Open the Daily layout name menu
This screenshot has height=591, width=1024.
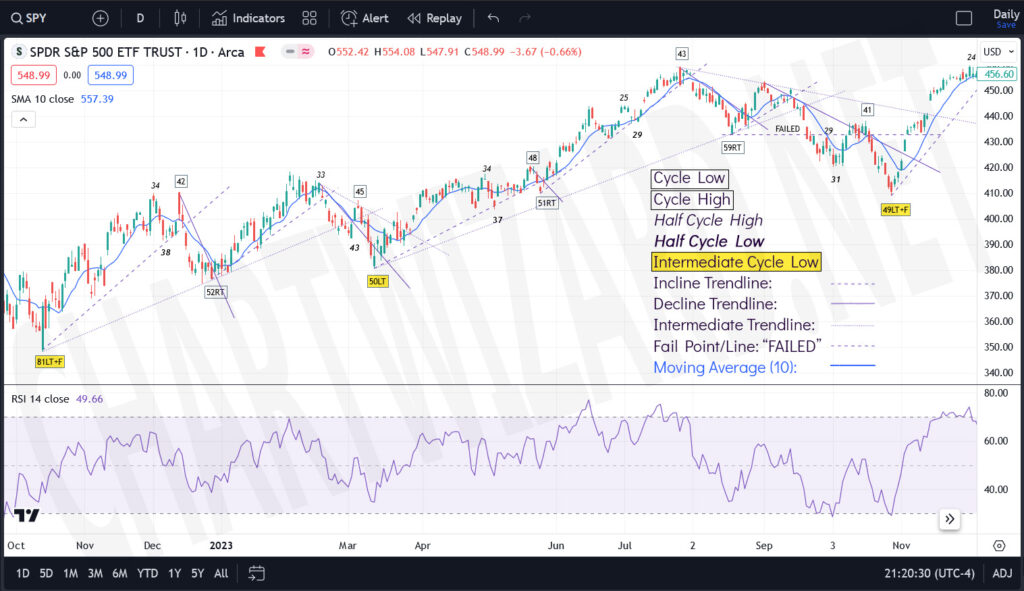click(x=1005, y=18)
